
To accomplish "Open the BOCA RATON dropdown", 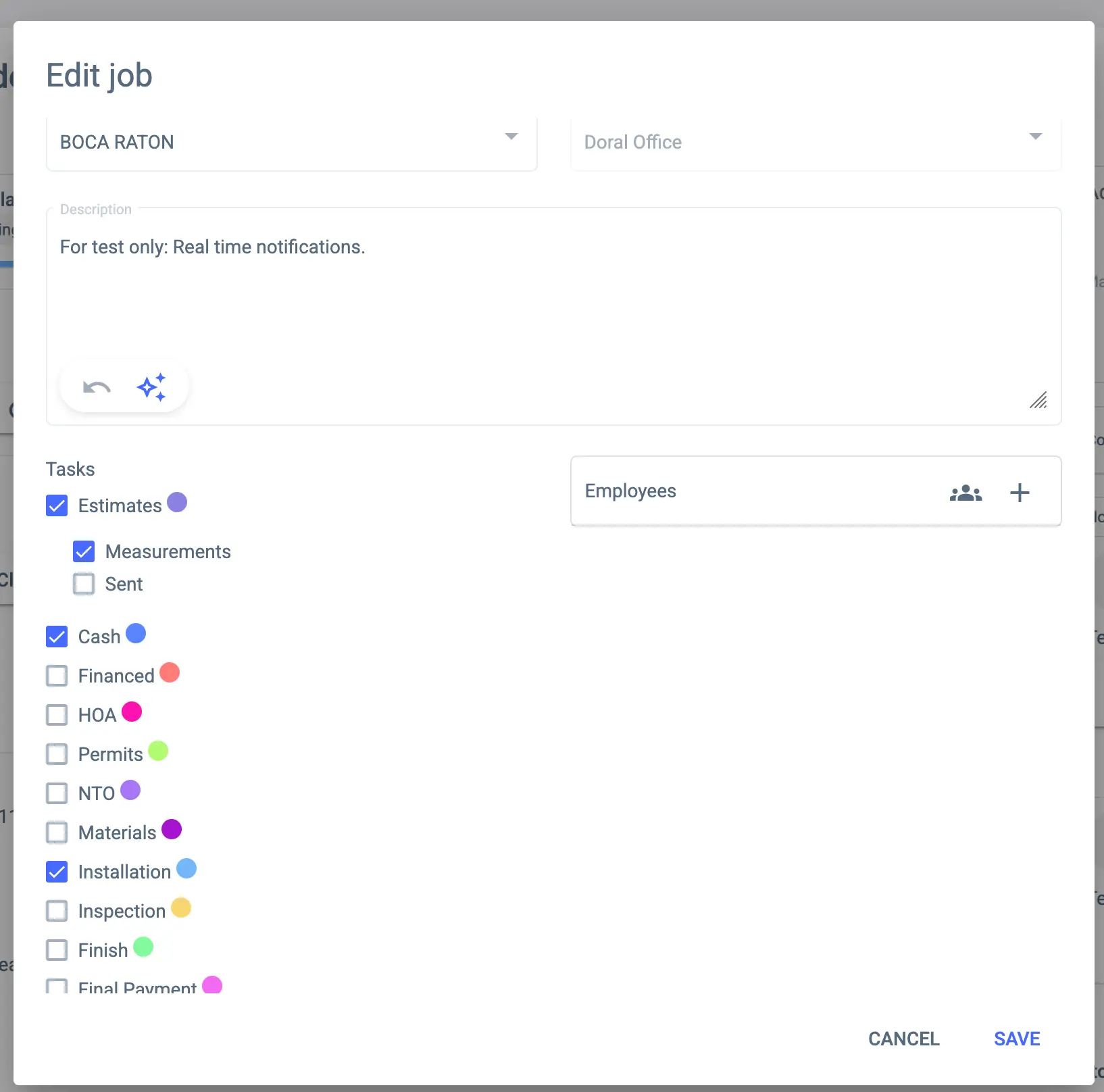I will (x=291, y=142).
